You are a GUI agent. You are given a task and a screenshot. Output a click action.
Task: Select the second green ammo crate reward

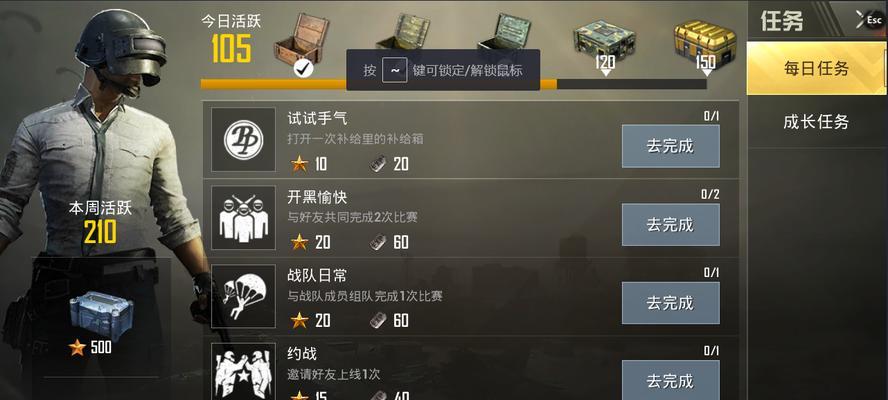402,32
